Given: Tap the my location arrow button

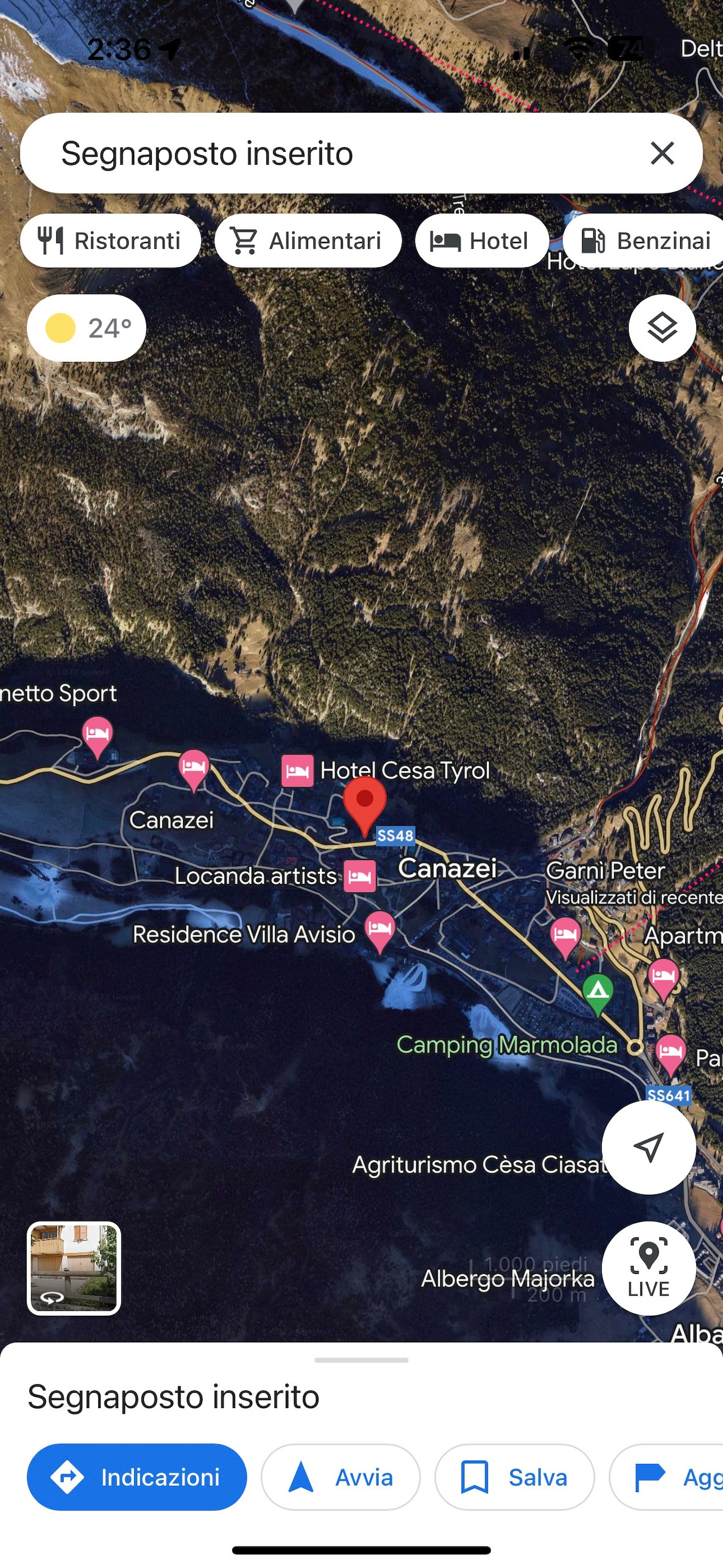Looking at the screenshot, I should point(648,1147).
